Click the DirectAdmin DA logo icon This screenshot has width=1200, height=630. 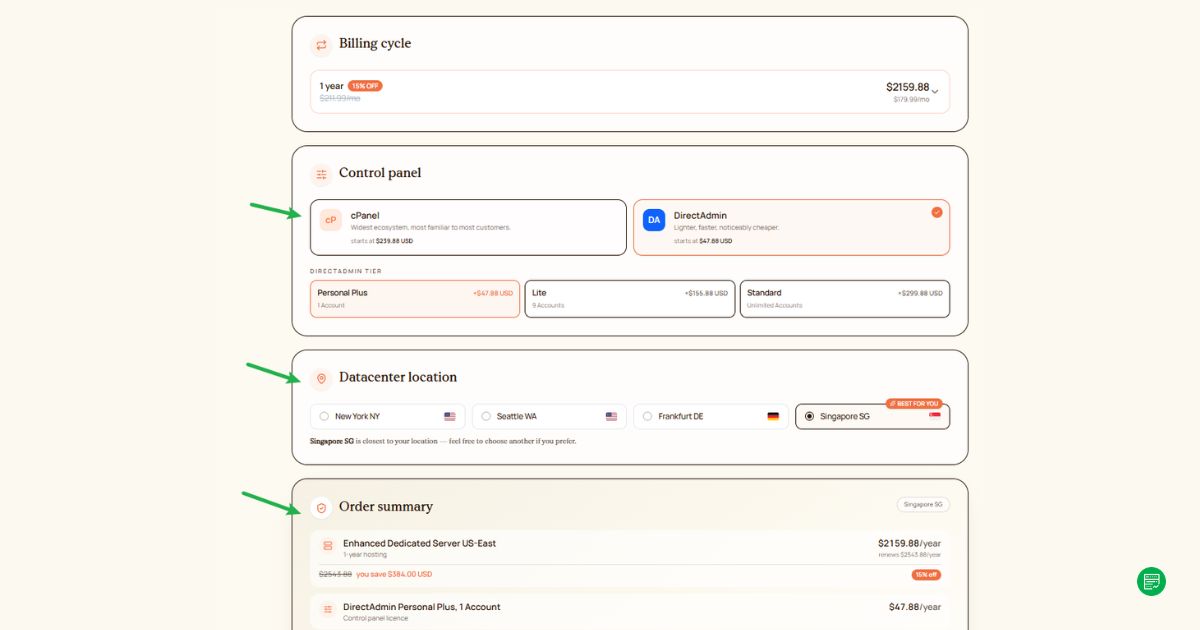pos(654,220)
